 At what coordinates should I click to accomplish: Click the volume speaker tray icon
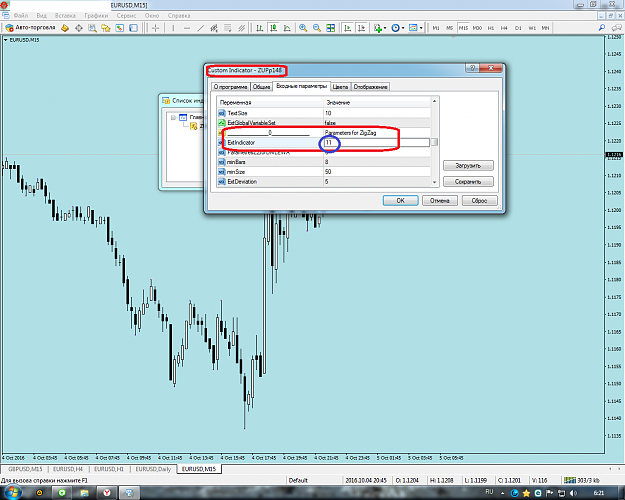click(574, 493)
